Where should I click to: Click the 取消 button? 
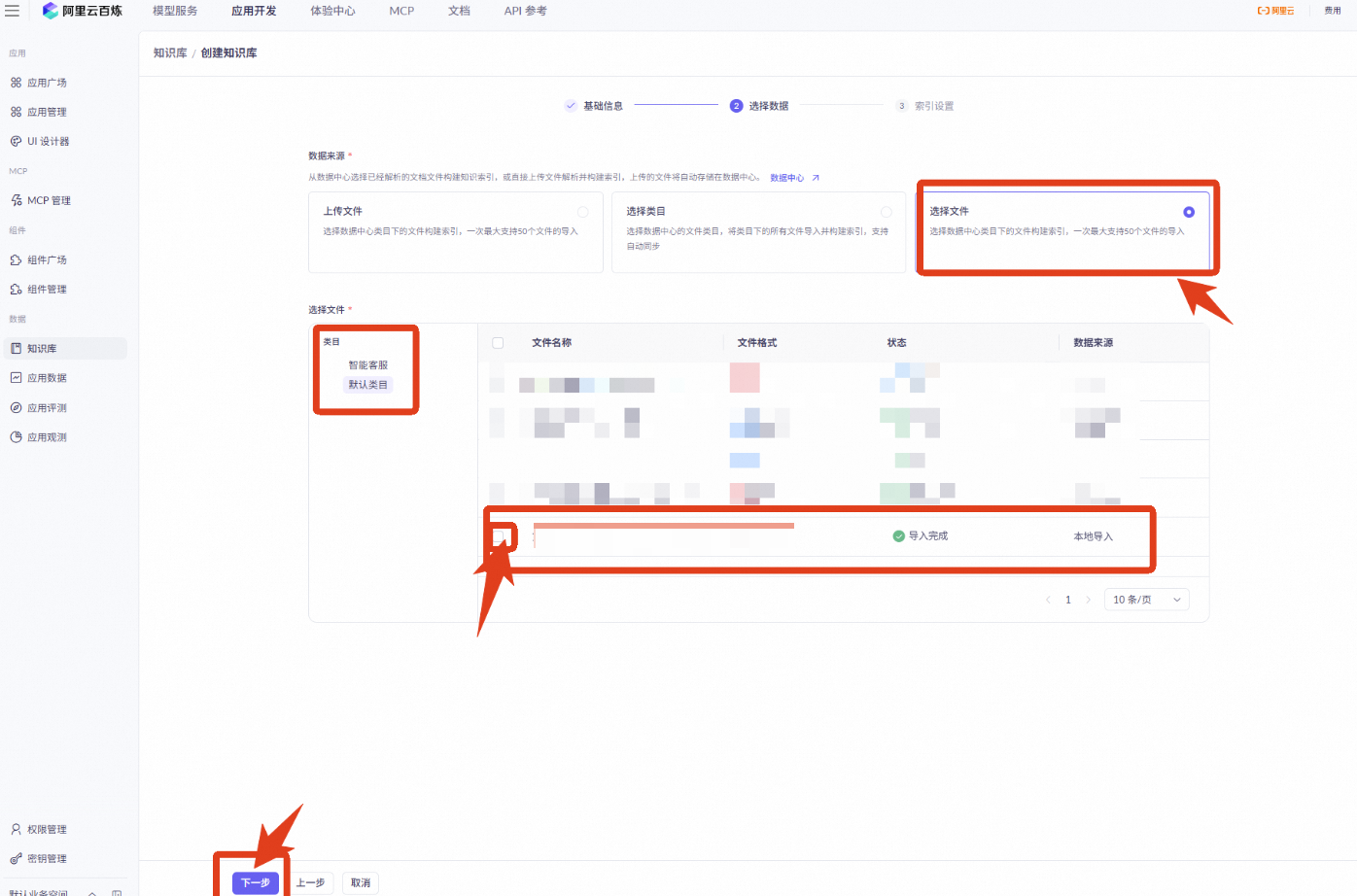tap(361, 882)
